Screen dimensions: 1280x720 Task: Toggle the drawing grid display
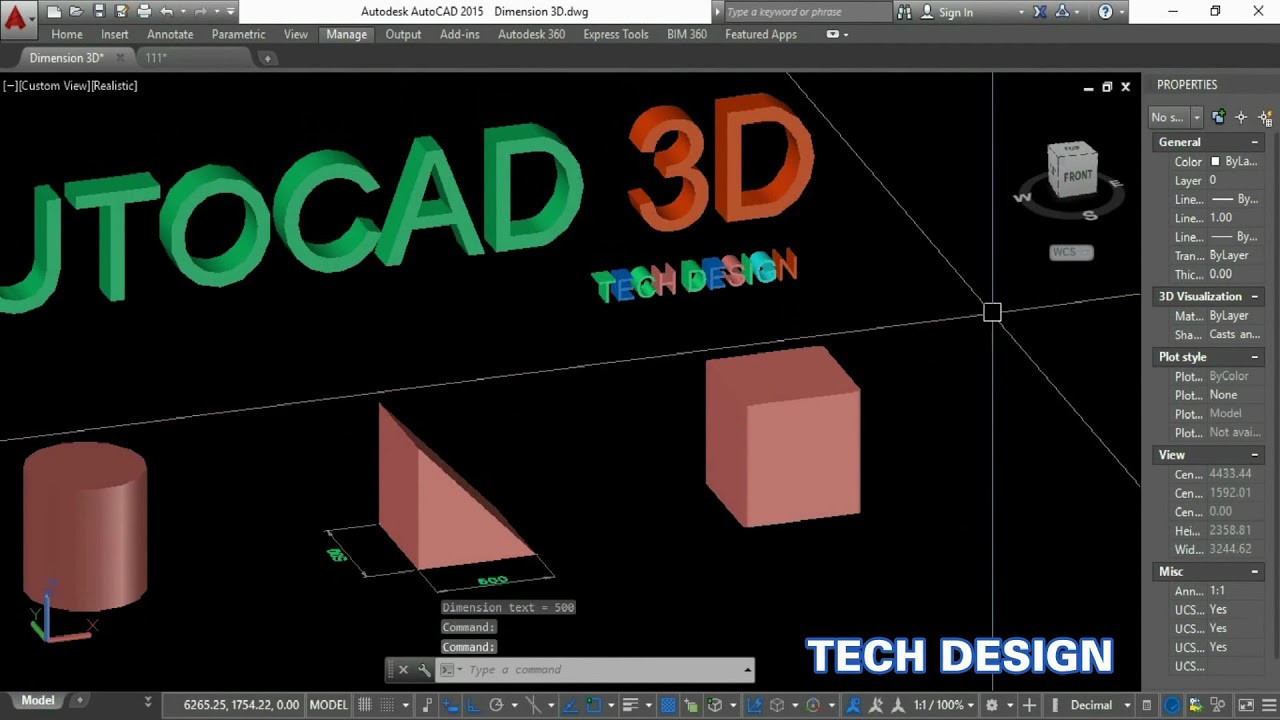click(x=364, y=705)
